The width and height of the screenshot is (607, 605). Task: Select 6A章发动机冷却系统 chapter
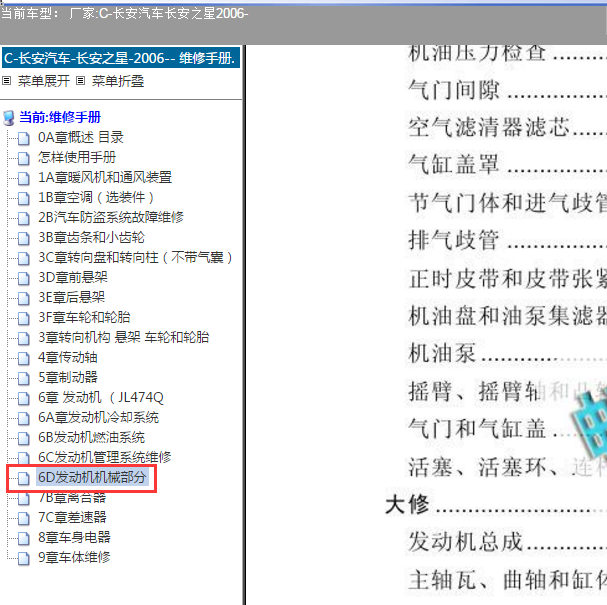coord(98,417)
